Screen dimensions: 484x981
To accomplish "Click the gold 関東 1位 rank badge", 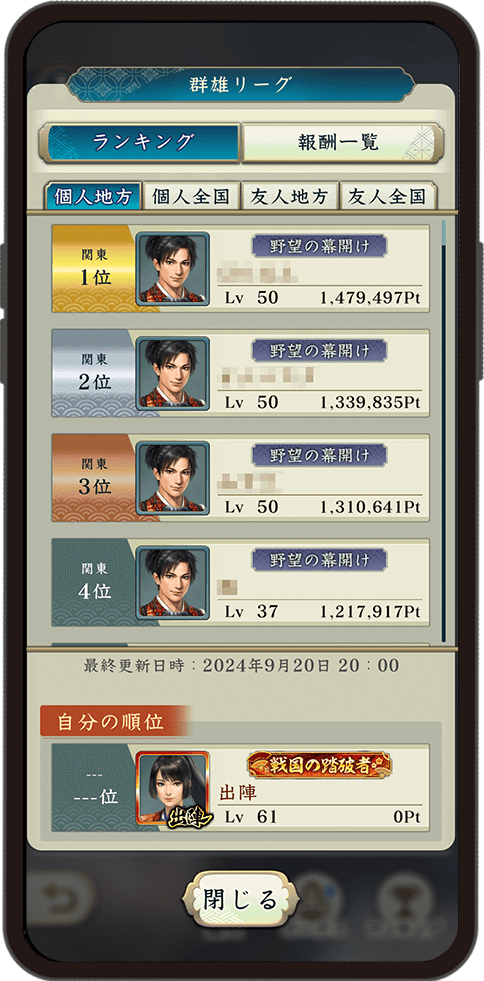I will (x=94, y=268).
